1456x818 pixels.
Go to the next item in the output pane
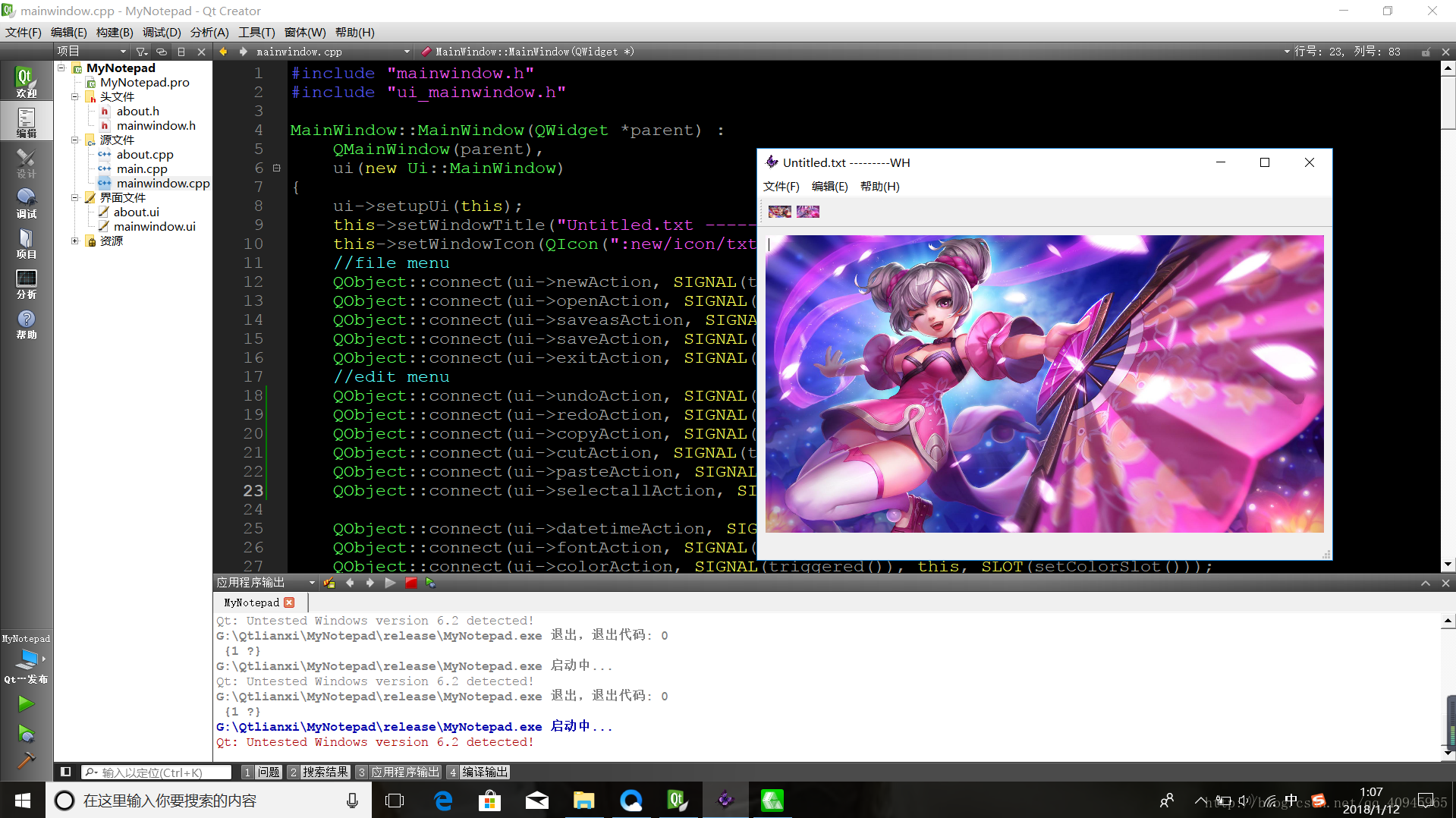coord(370,583)
